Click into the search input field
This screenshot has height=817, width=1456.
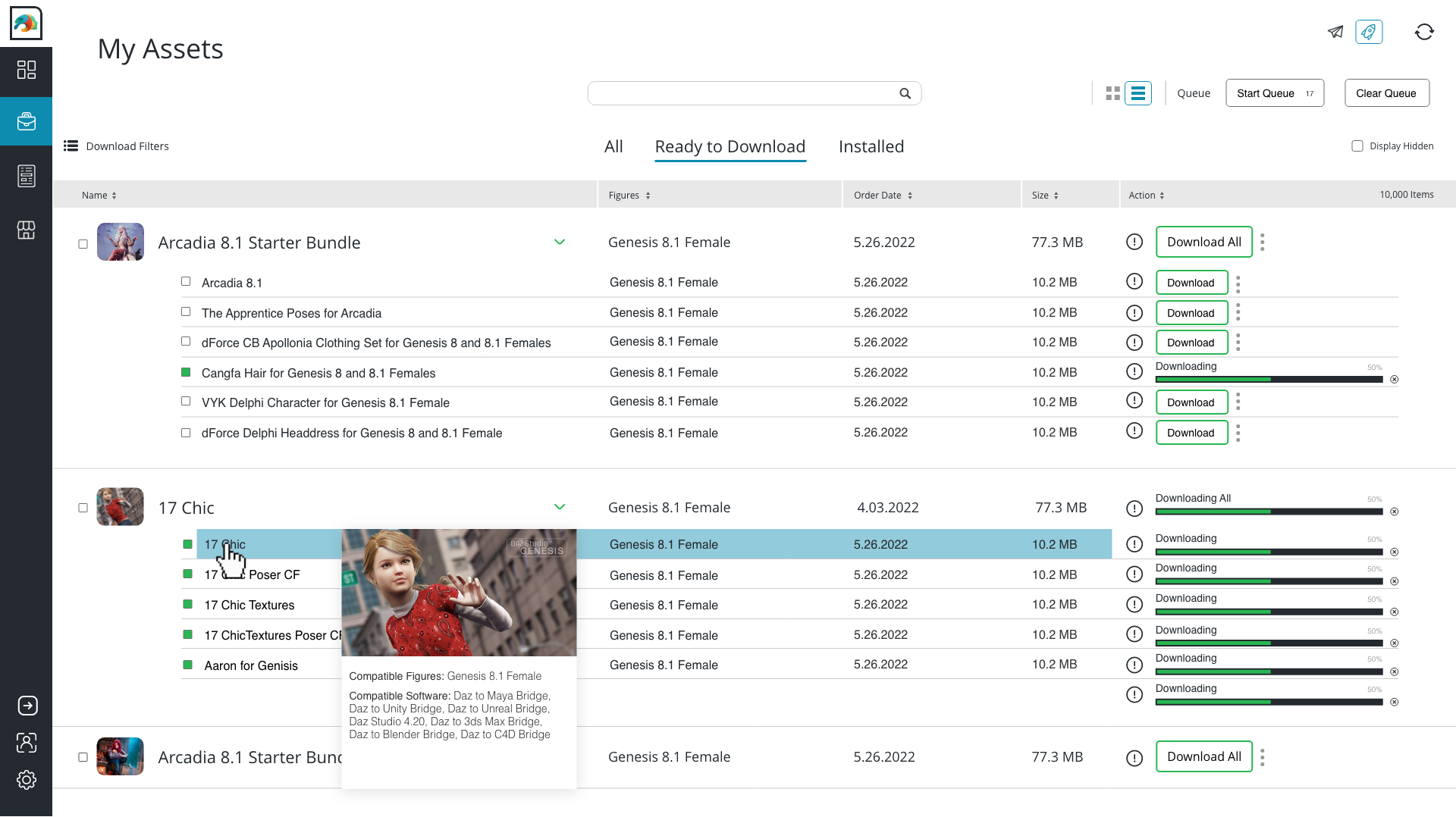point(755,93)
